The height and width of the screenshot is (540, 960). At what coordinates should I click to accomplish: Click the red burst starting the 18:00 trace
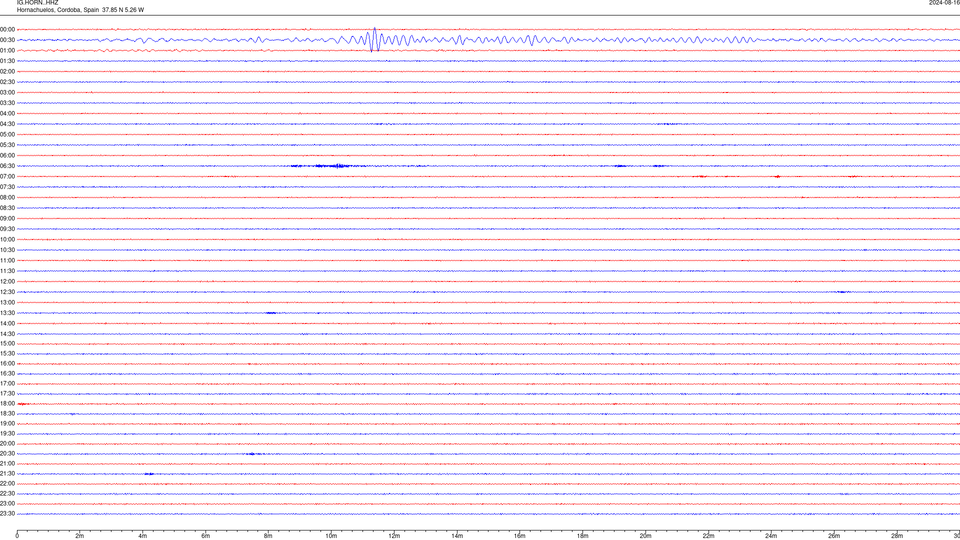[x=23, y=404]
